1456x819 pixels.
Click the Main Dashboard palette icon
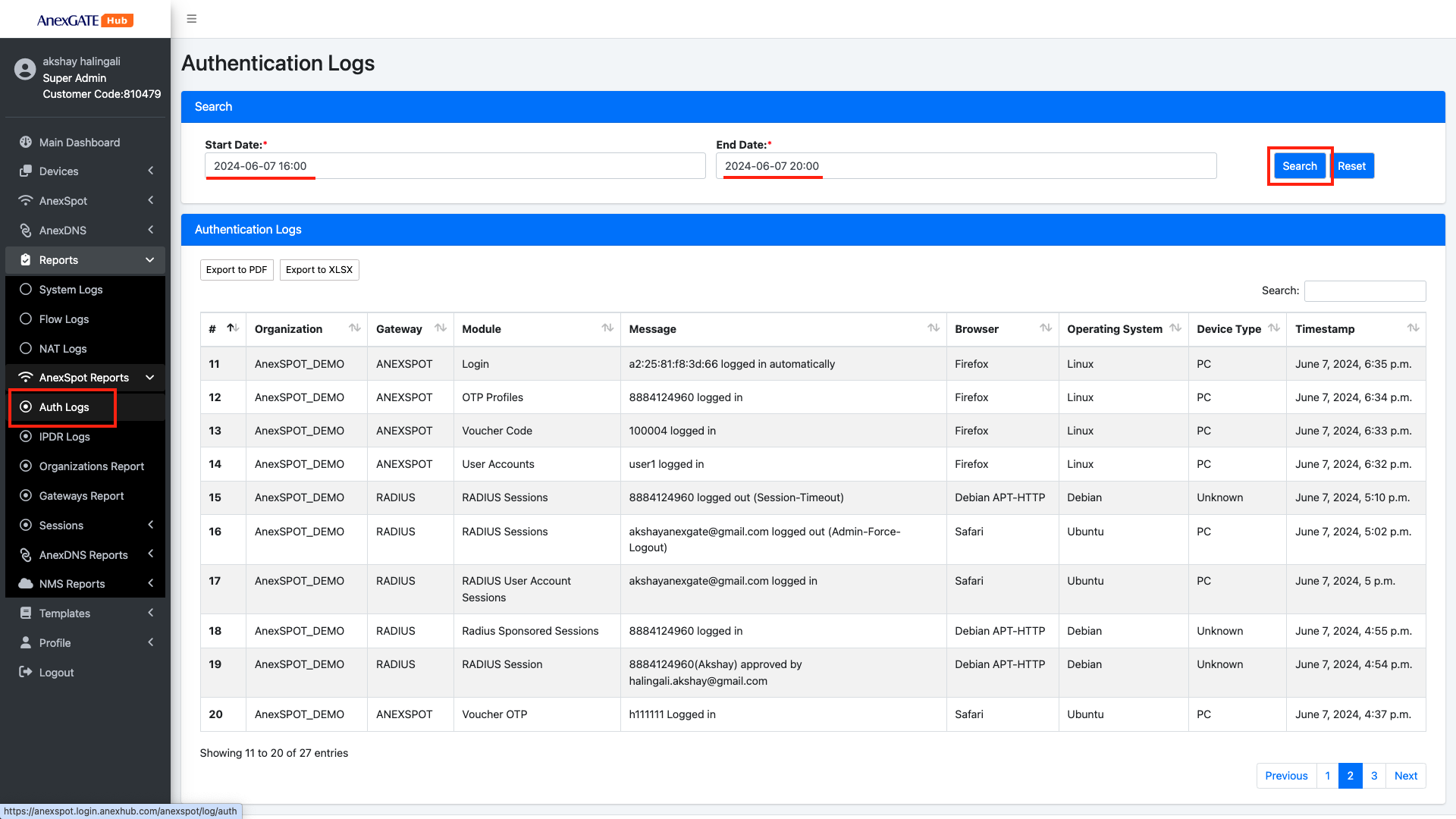point(26,143)
